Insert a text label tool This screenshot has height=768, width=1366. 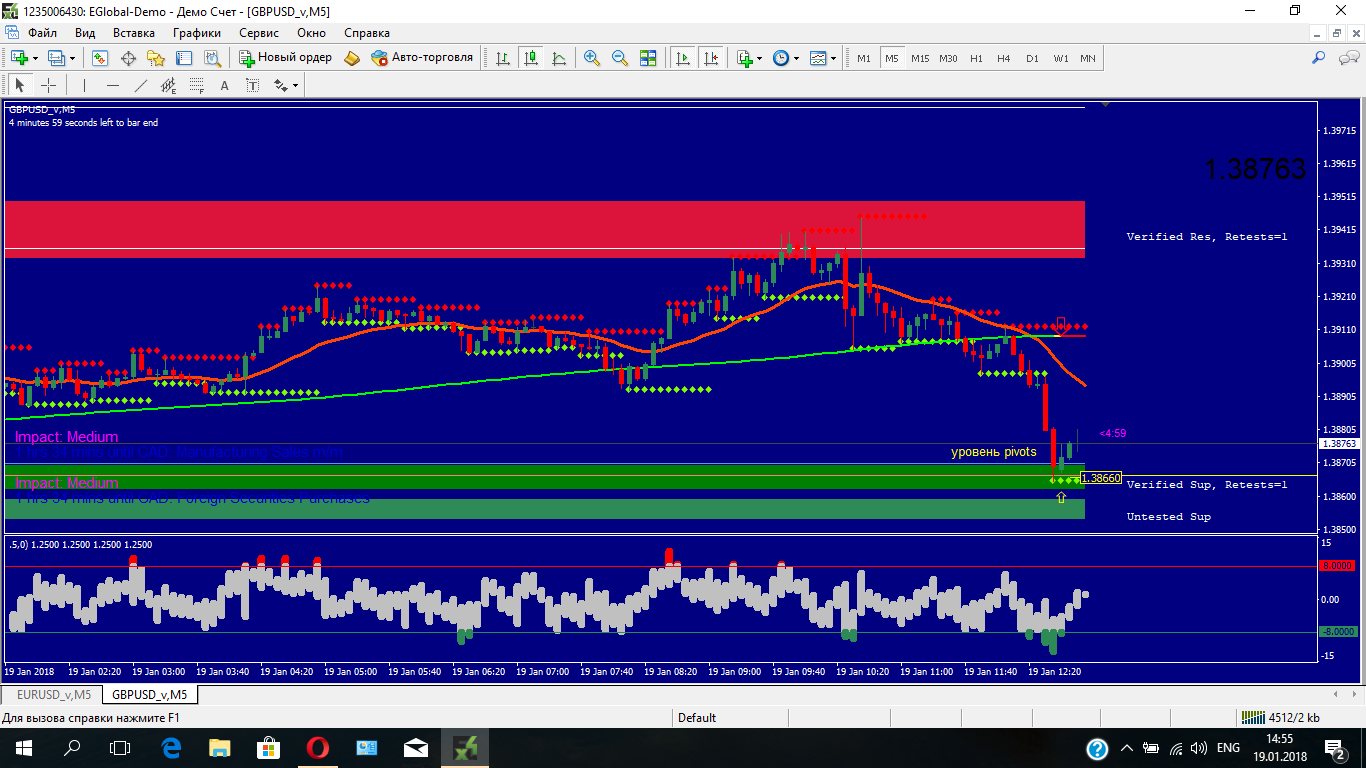click(224, 85)
